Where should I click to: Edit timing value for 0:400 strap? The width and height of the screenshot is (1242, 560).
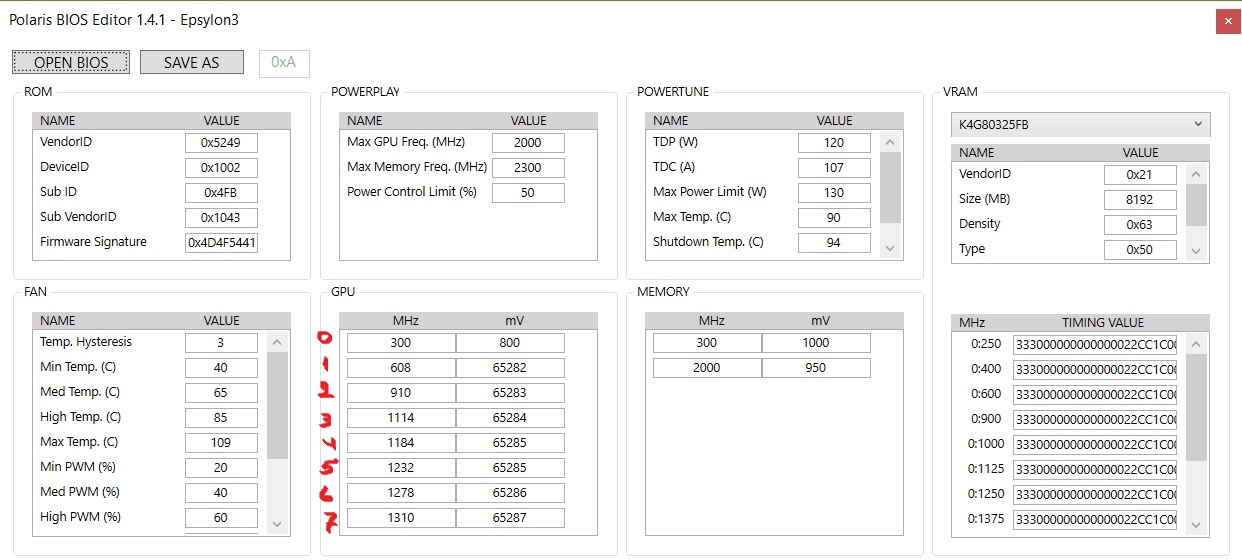[1095, 369]
